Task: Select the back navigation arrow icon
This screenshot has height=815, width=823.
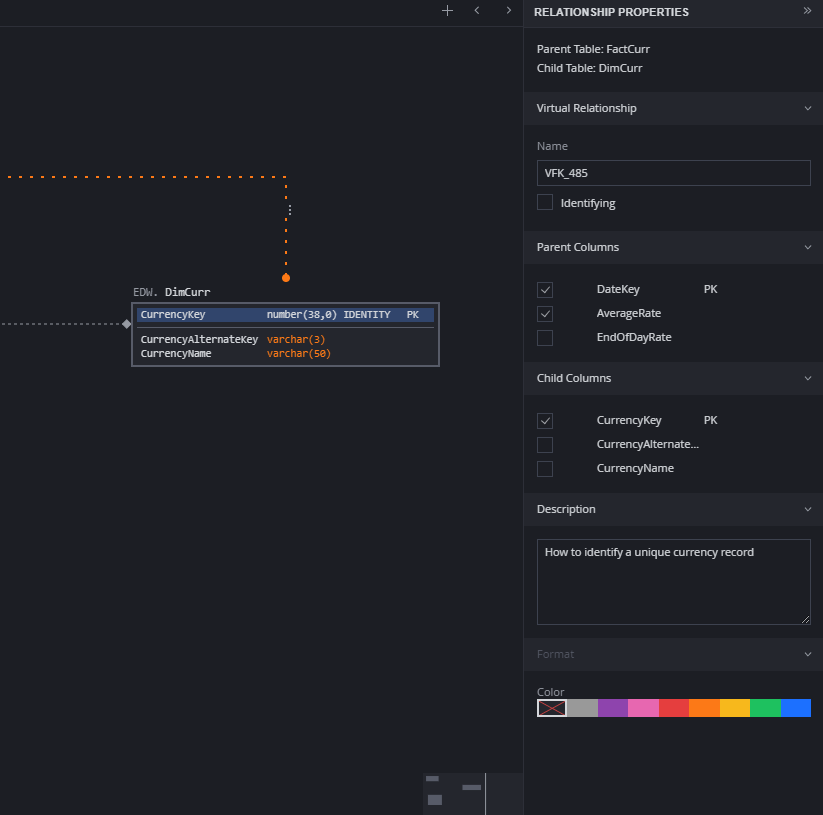Action: pyautogui.click(x=477, y=11)
